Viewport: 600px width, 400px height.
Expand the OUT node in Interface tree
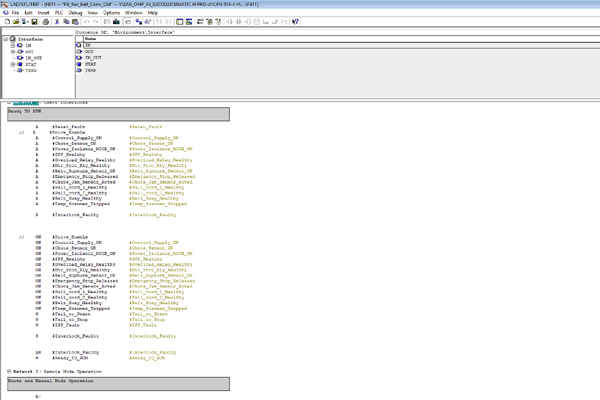(13, 52)
